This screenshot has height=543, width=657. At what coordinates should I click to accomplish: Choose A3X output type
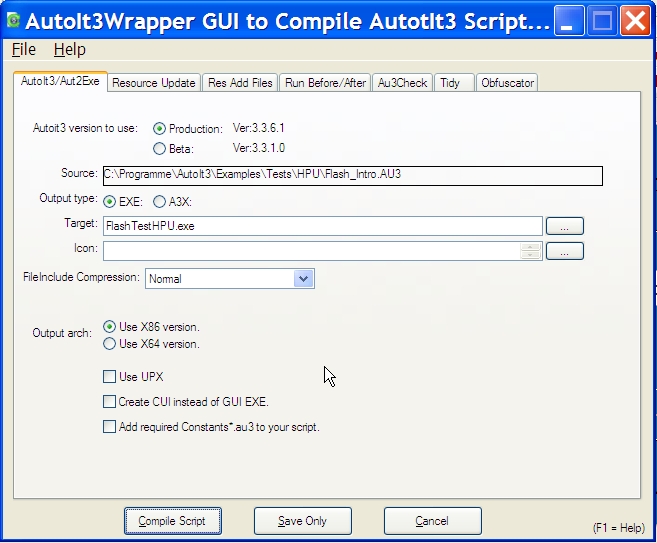coord(160,201)
